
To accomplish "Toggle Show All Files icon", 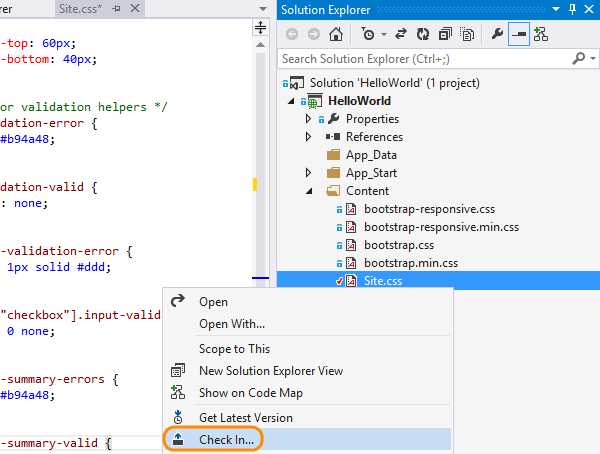I will [467, 34].
